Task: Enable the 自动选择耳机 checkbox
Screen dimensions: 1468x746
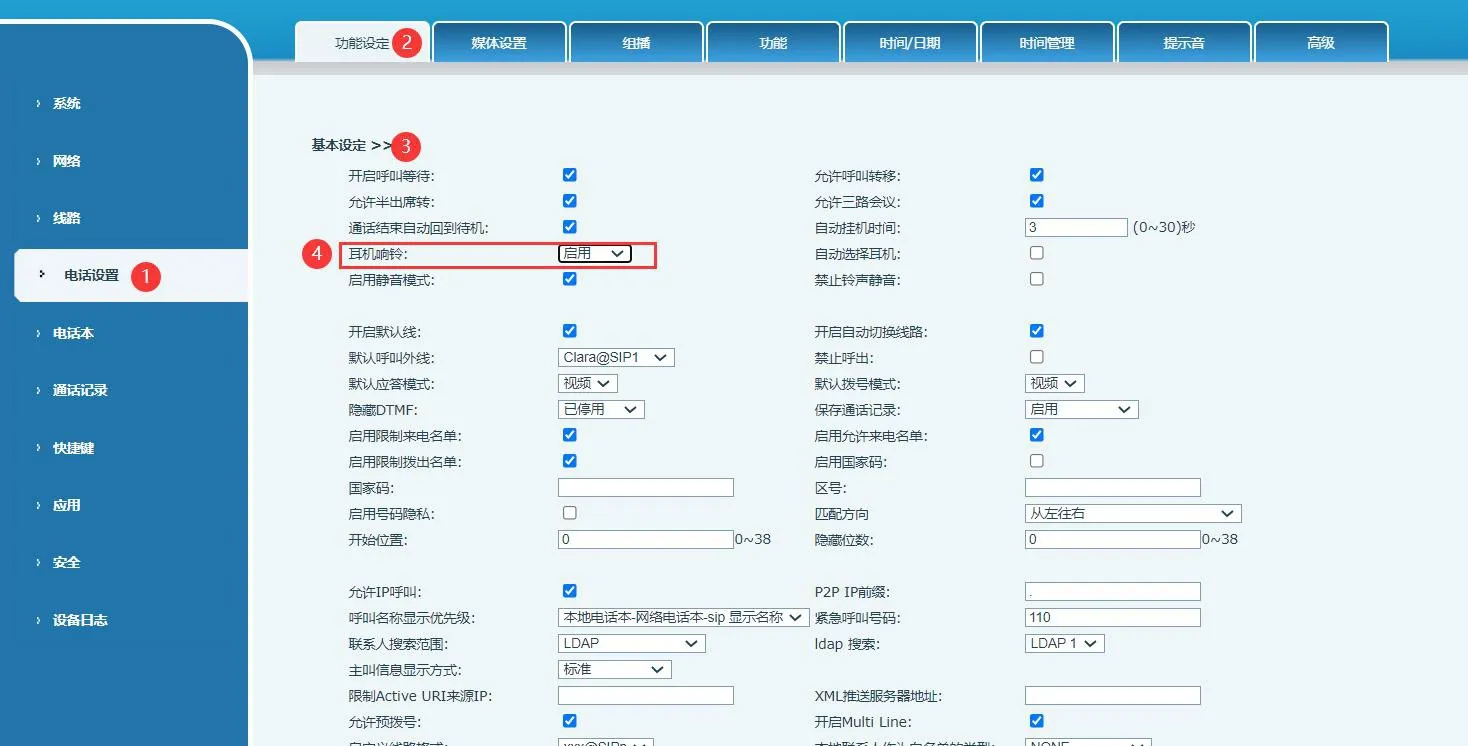Action: click(x=1036, y=252)
